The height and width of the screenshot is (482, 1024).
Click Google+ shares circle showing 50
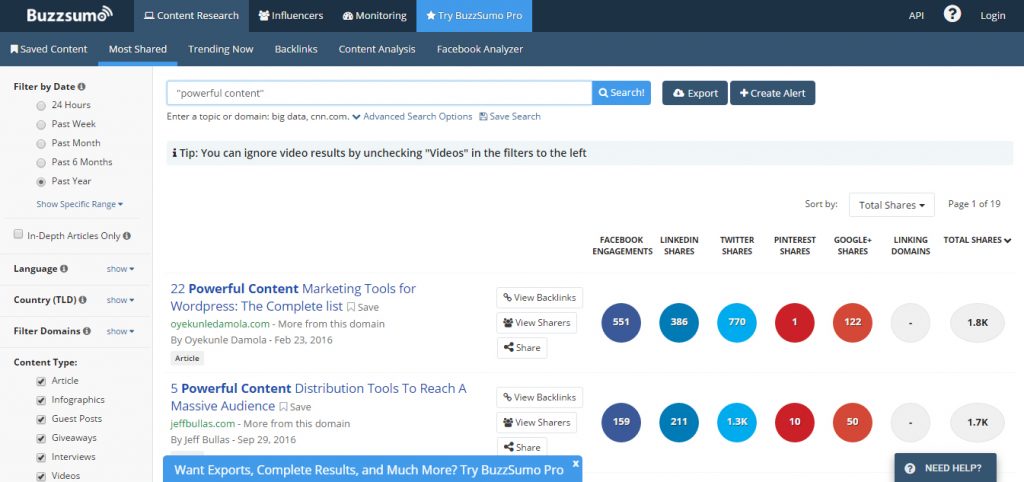pyautogui.click(x=853, y=423)
